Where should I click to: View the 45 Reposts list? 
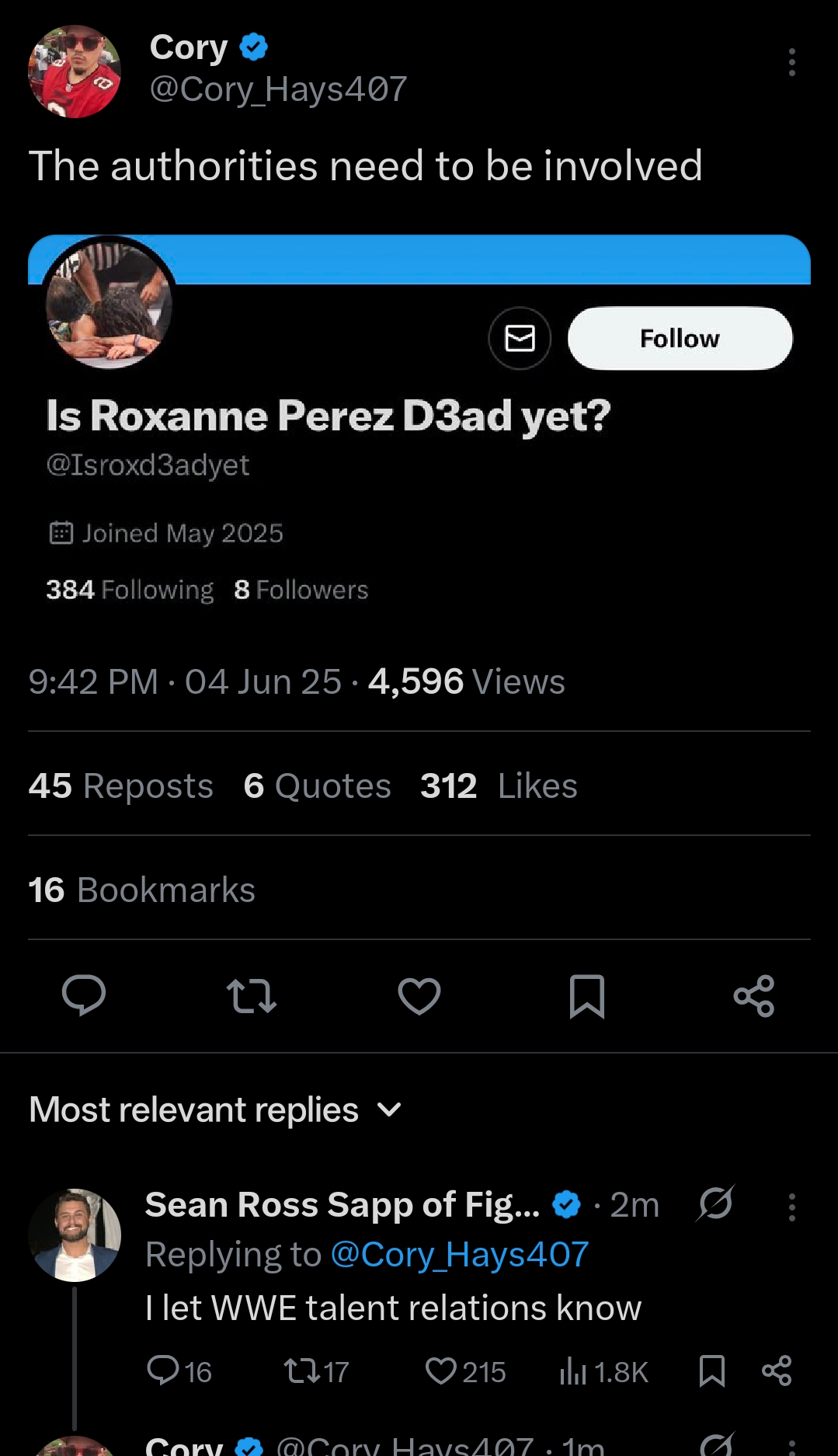120,785
